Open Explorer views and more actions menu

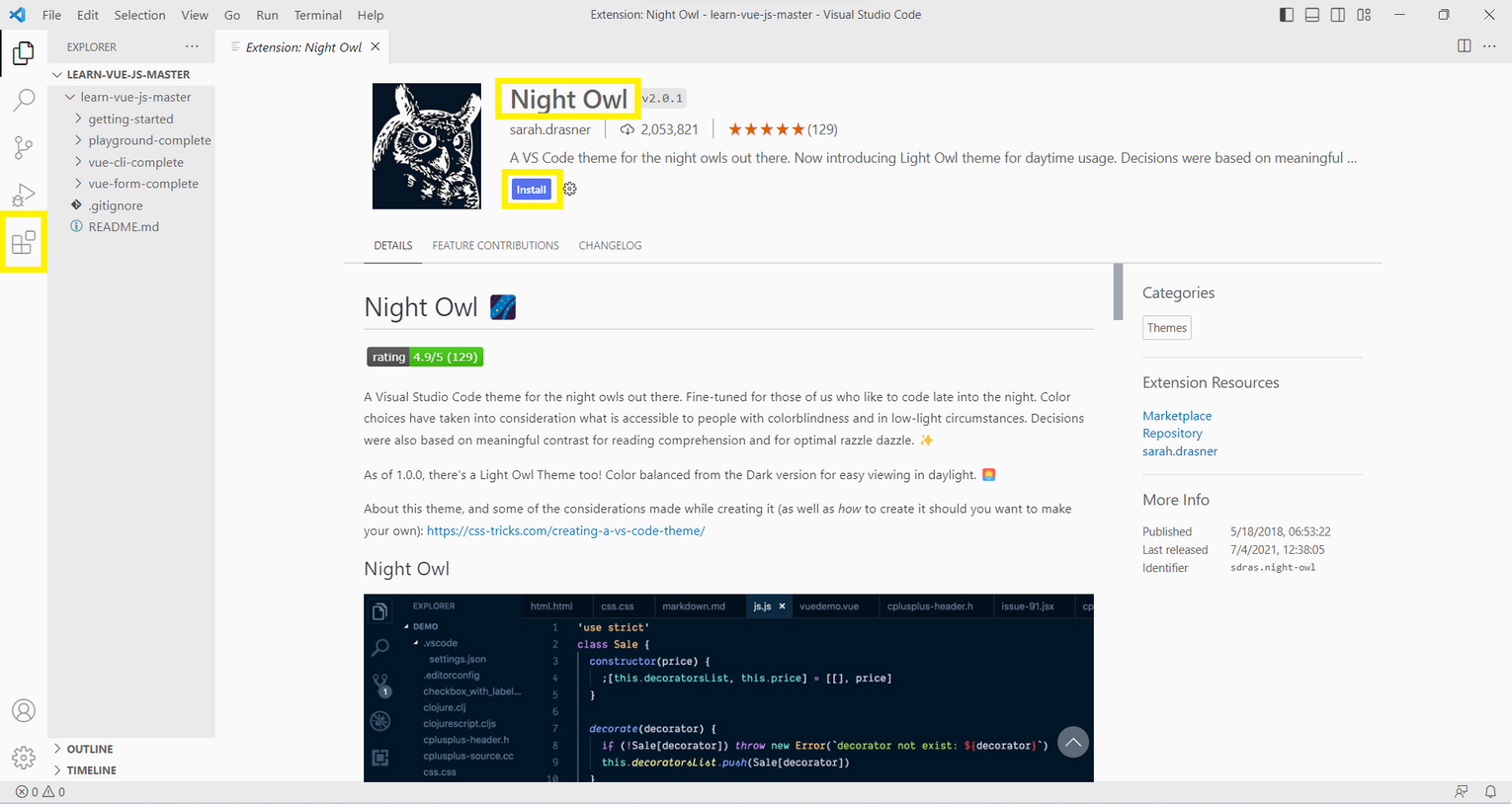coord(192,46)
